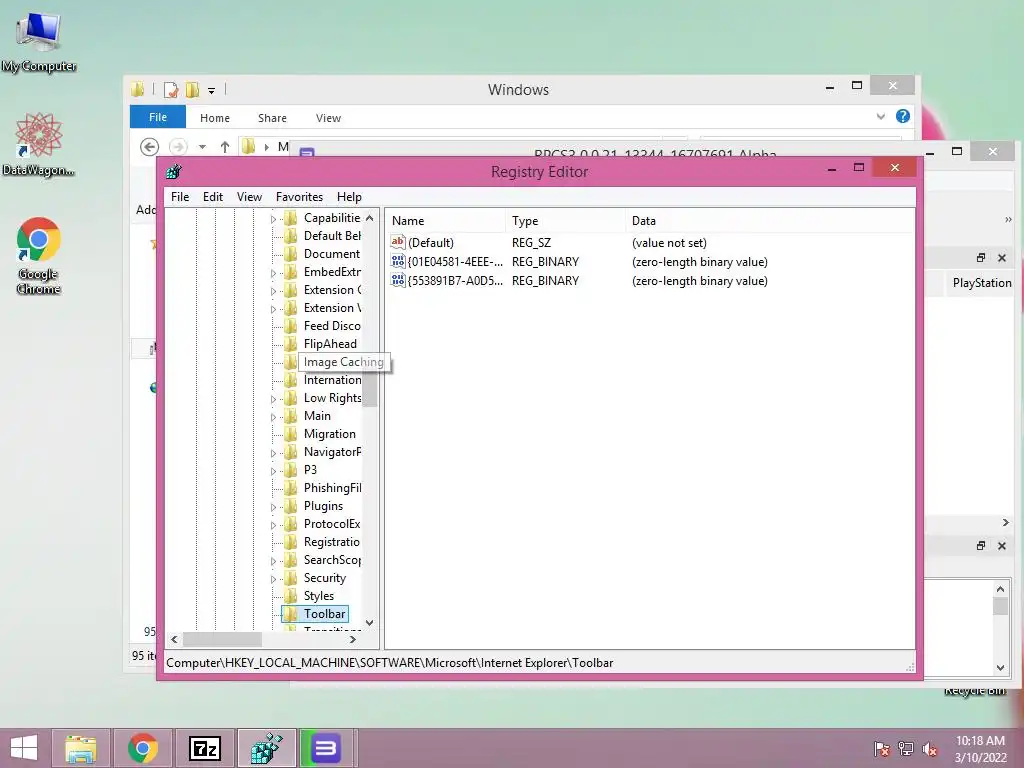The width and height of the screenshot is (1024, 768).
Task: Select the PhishingFilter registry key
Action: [x=332, y=488]
